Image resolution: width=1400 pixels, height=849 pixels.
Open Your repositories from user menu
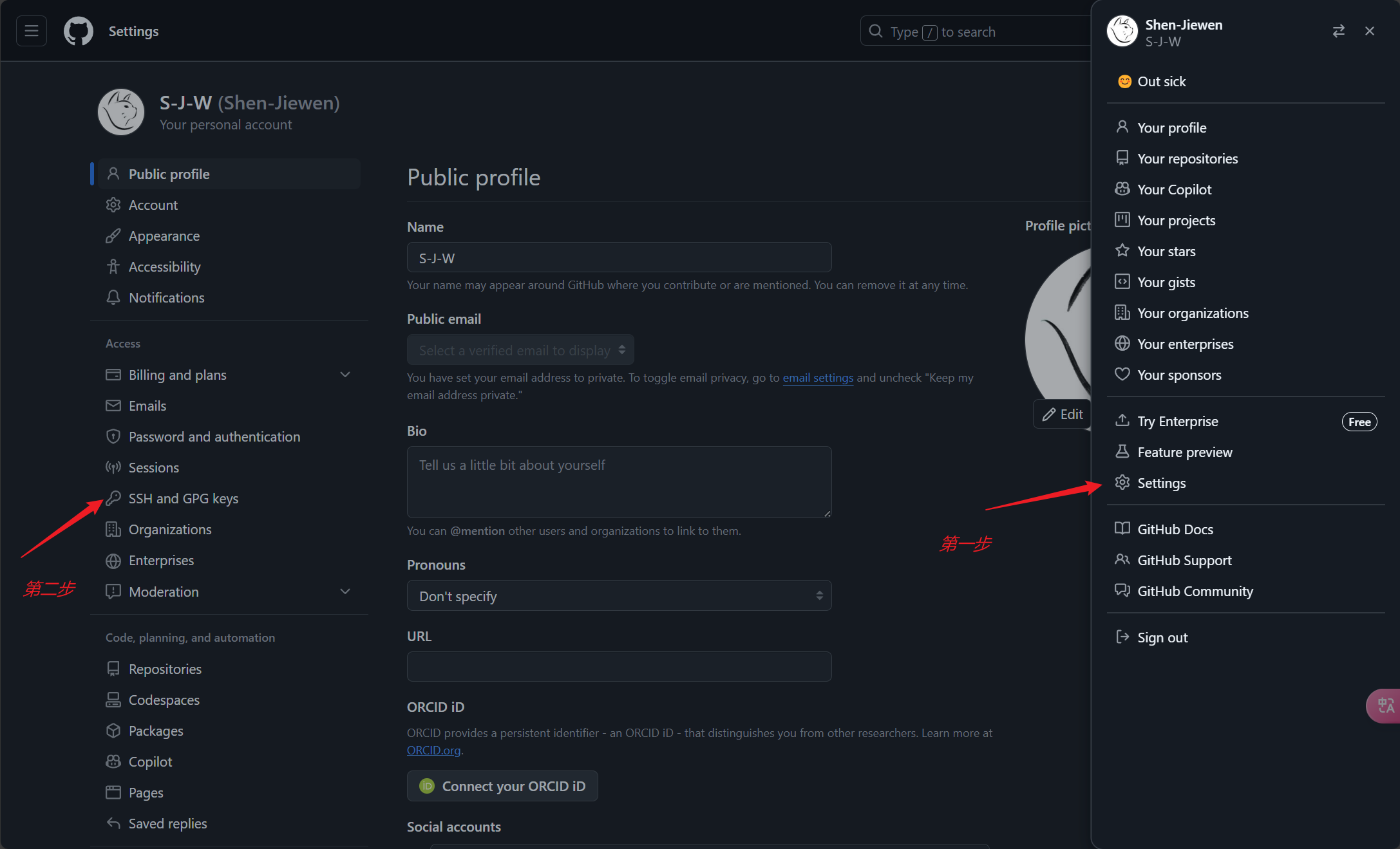coord(1245,158)
